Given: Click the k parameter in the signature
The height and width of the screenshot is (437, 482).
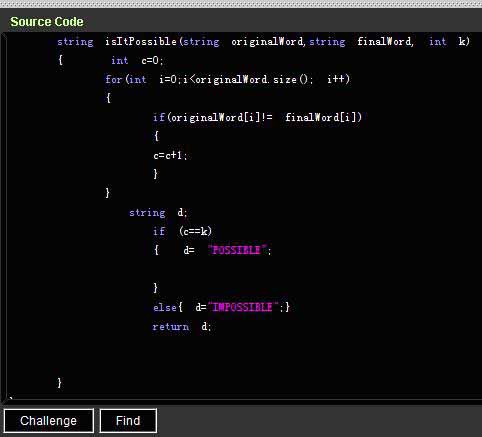Looking at the screenshot, I should pos(463,42).
